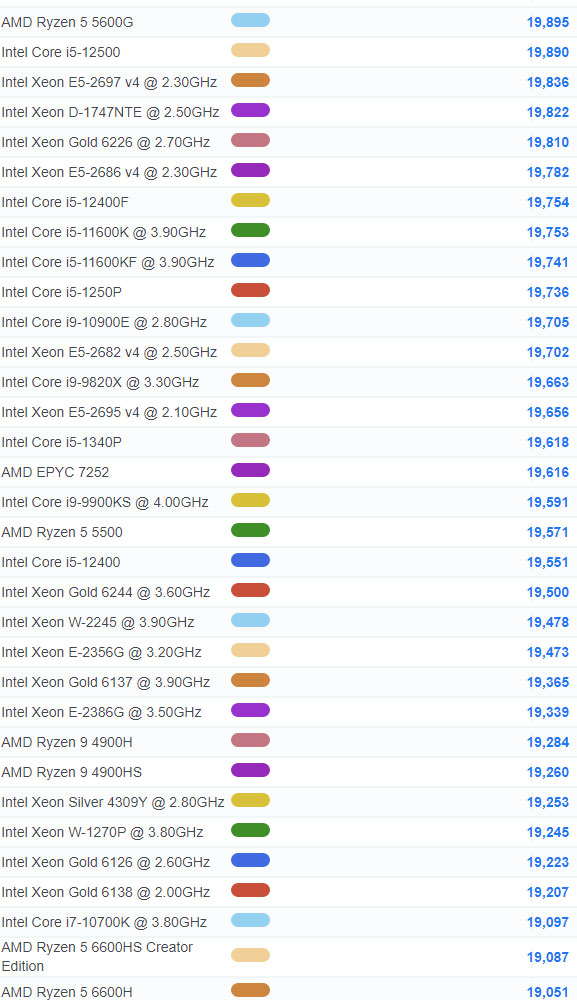Click the score 19,571
Screen dimensions: 577x1000
548,532
